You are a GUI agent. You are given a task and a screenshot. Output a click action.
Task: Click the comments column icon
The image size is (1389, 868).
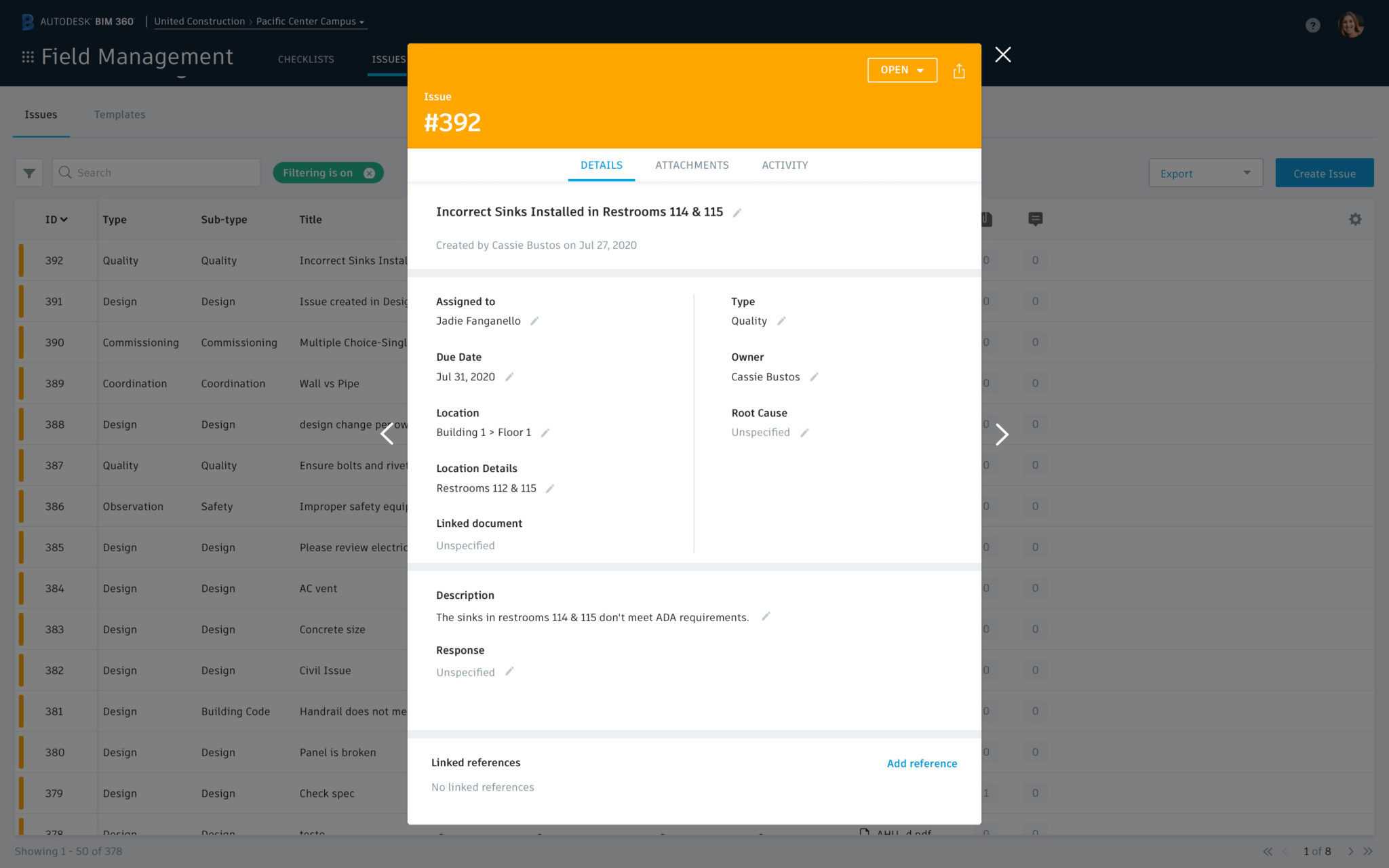[1035, 219]
